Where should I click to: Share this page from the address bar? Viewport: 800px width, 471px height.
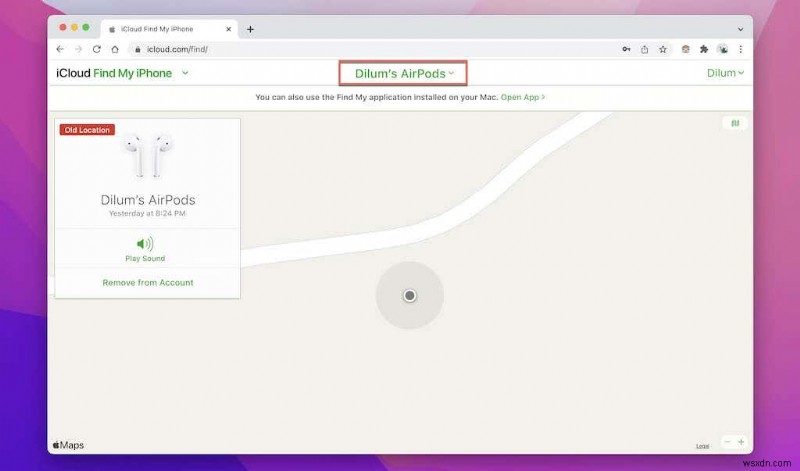pos(644,49)
